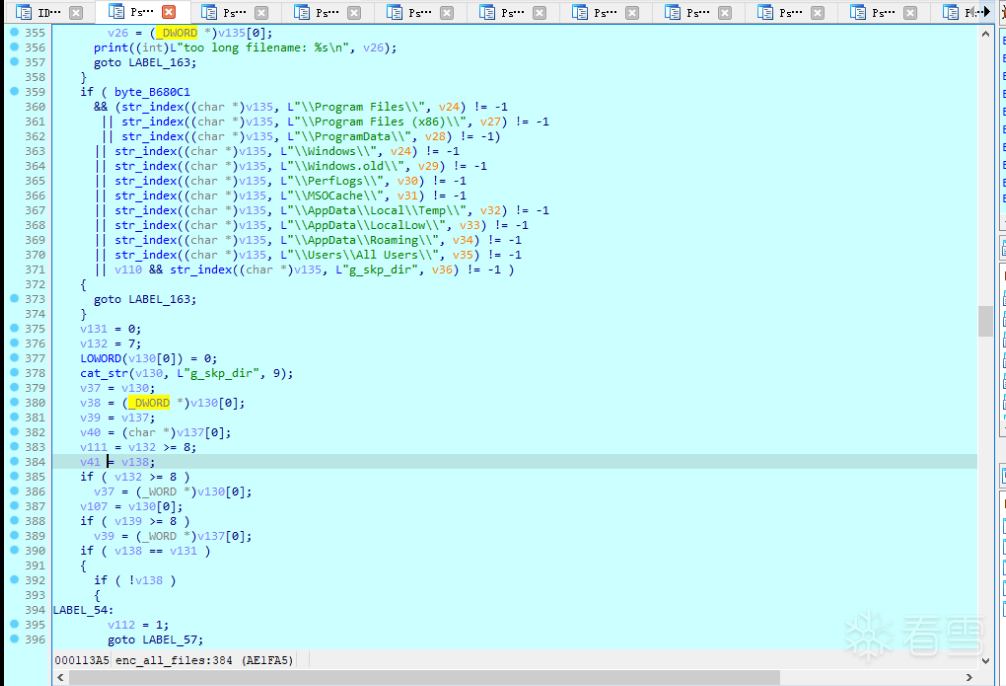Click the blue marker beside line 392

pyautogui.click(x=14, y=579)
